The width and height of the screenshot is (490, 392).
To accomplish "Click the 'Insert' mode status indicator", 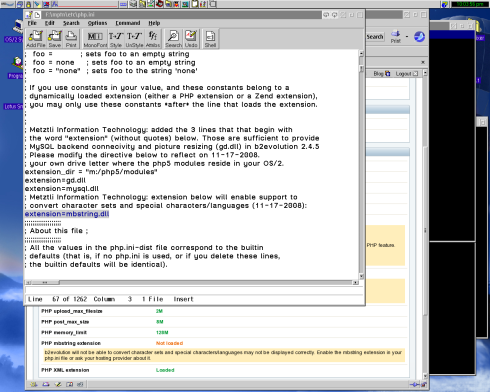I will (x=183, y=299).
